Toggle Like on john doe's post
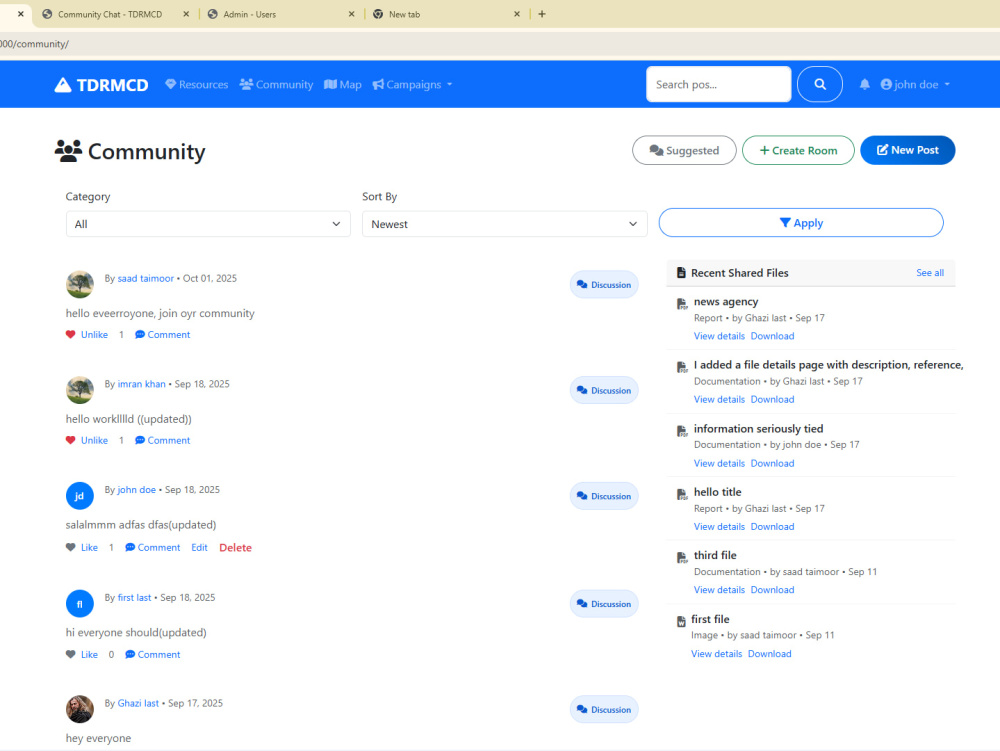The height and width of the screenshot is (751, 1000). tap(89, 548)
